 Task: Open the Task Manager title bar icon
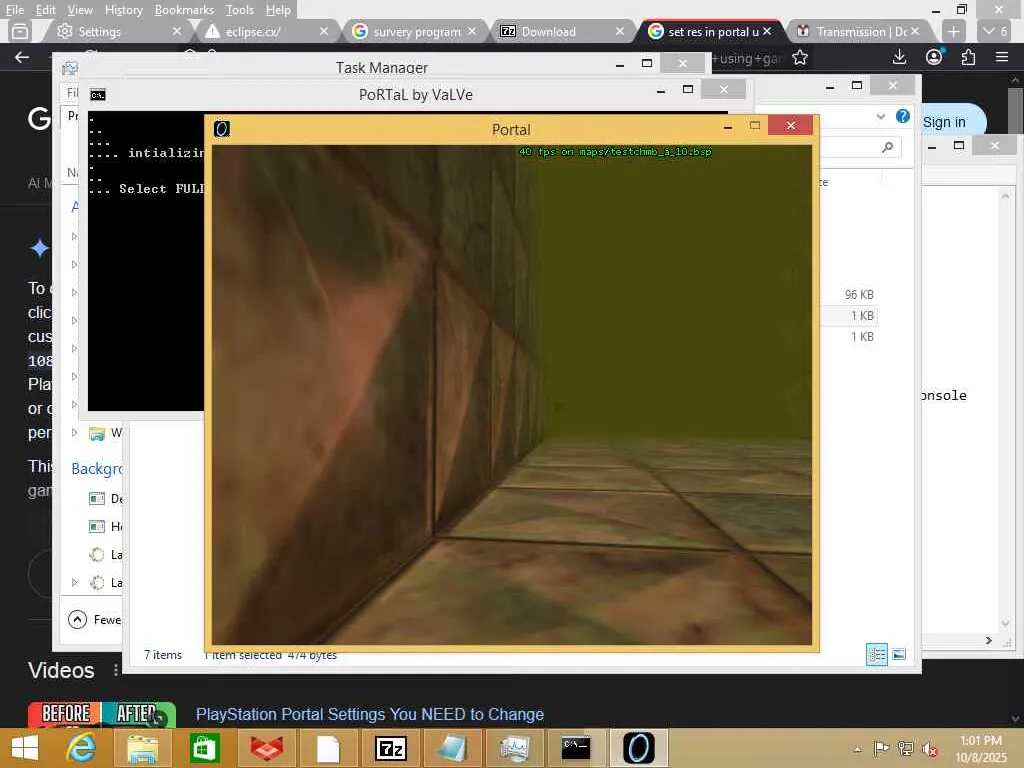(69, 68)
